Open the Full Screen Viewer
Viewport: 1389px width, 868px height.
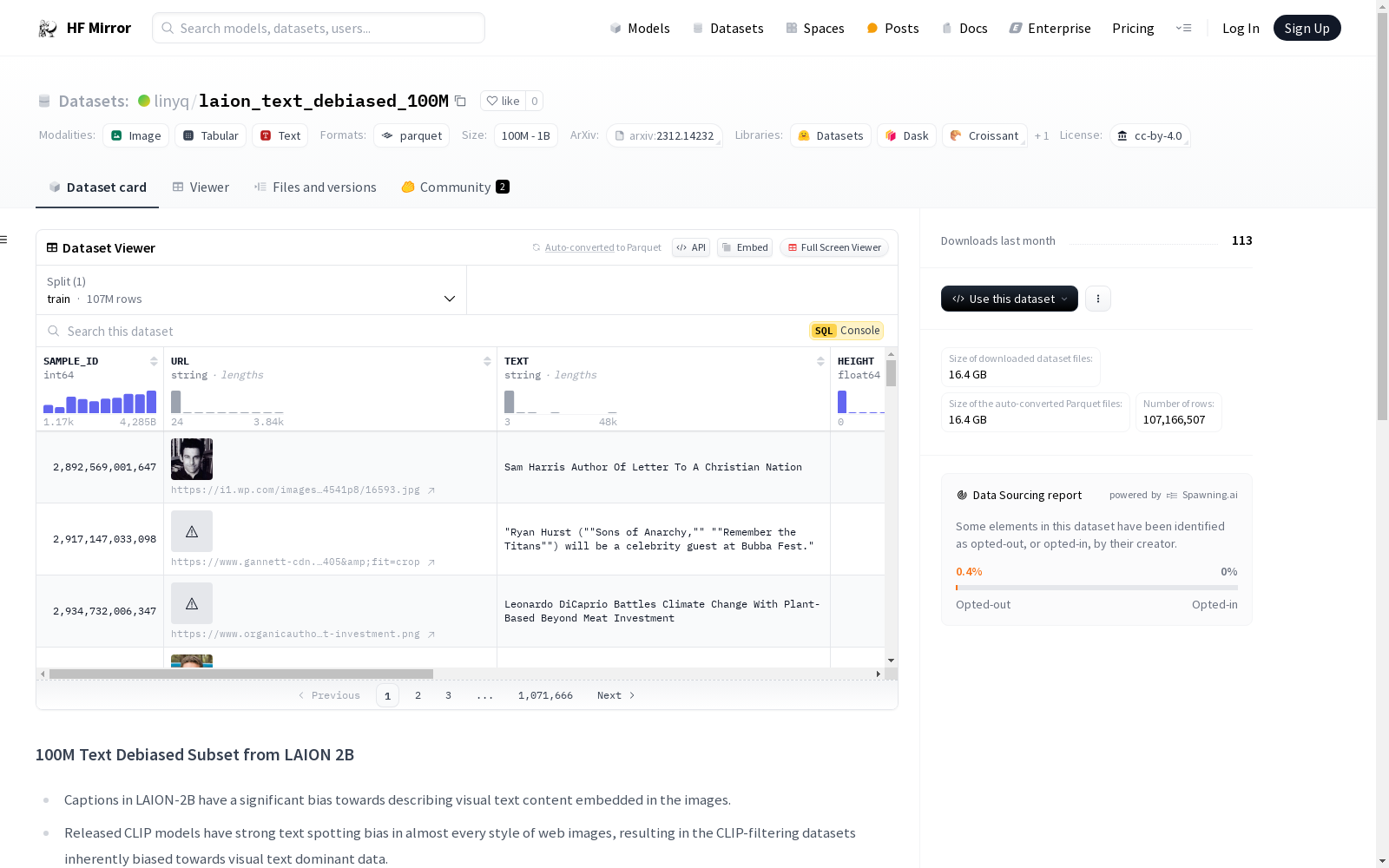[834, 248]
